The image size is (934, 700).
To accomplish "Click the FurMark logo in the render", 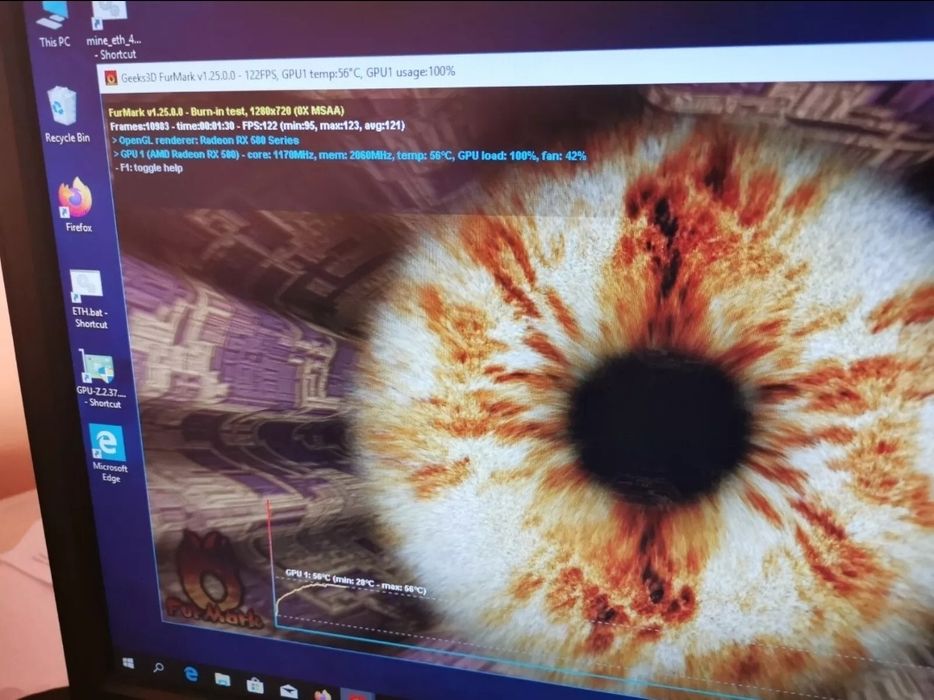I will (212, 580).
